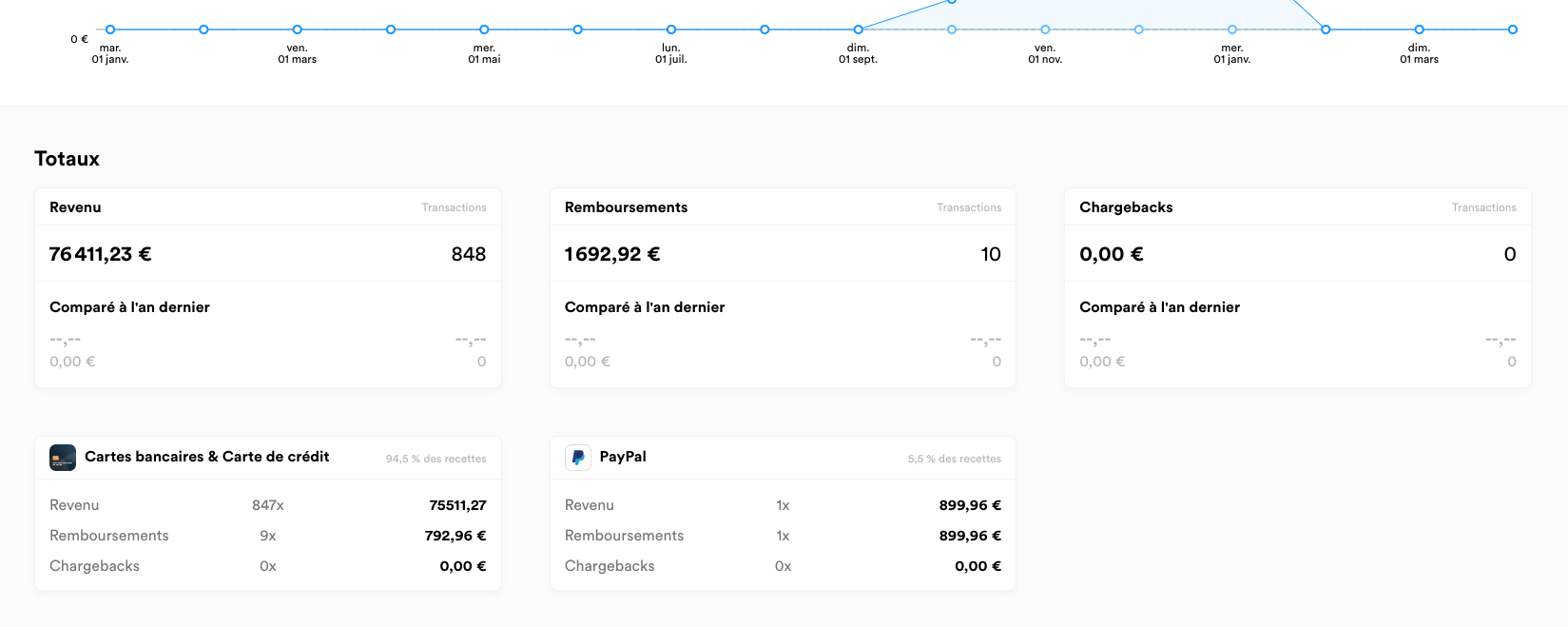Screen dimensions: 1568x627
Task: Open the Chargebacks card heading
Action: [x=1126, y=207]
